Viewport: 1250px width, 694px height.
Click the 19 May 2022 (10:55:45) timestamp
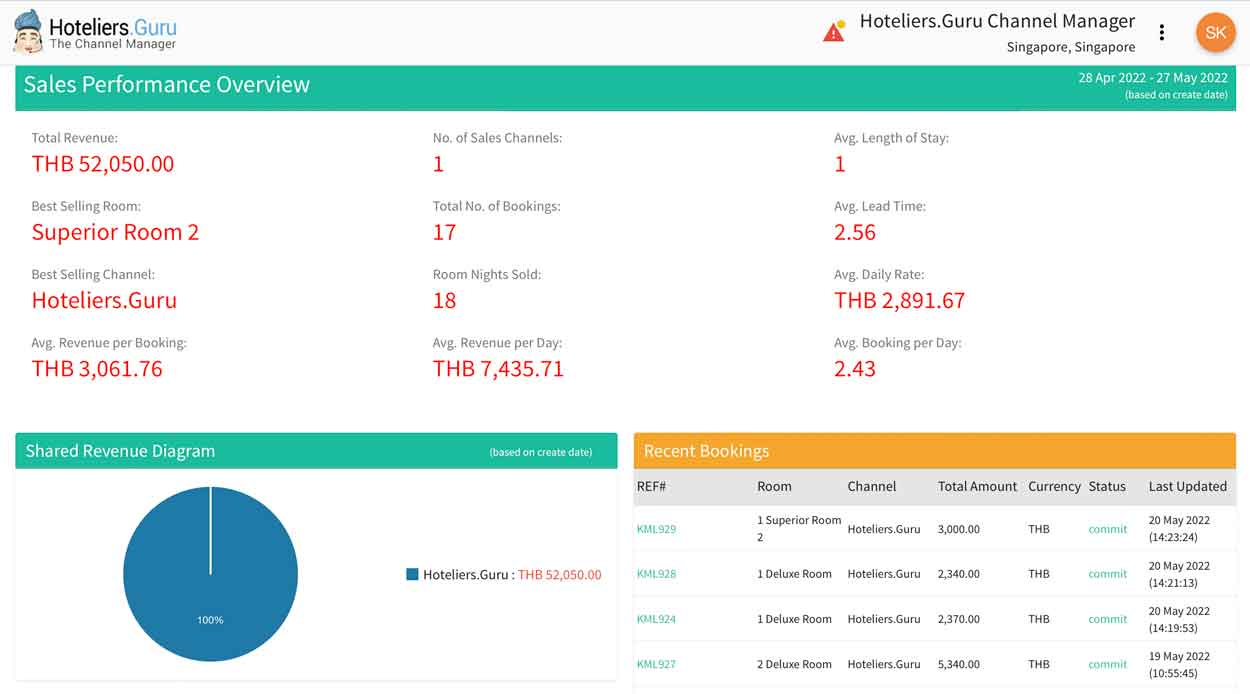(1179, 665)
